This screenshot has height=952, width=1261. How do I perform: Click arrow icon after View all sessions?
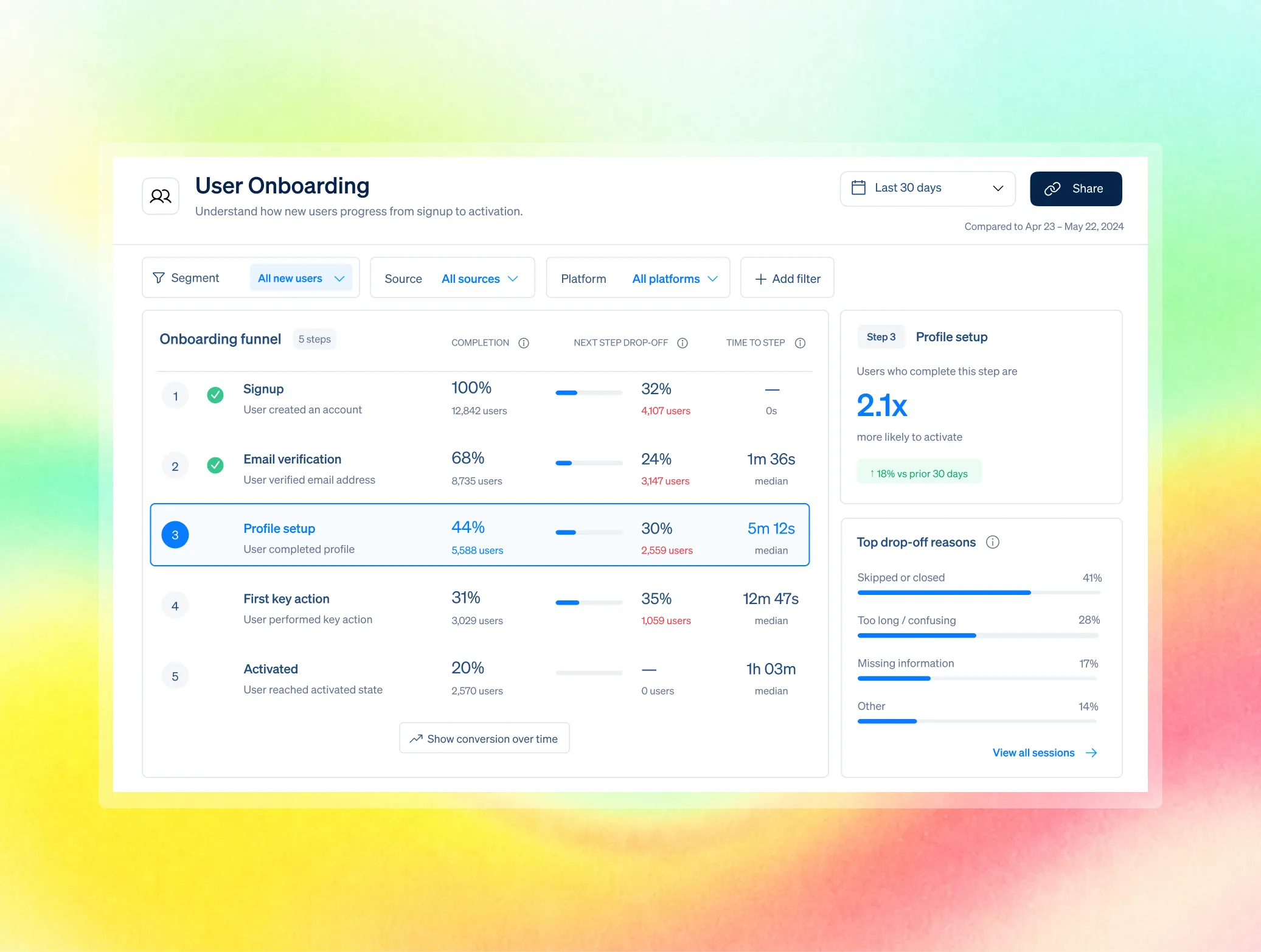(1092, 753)
